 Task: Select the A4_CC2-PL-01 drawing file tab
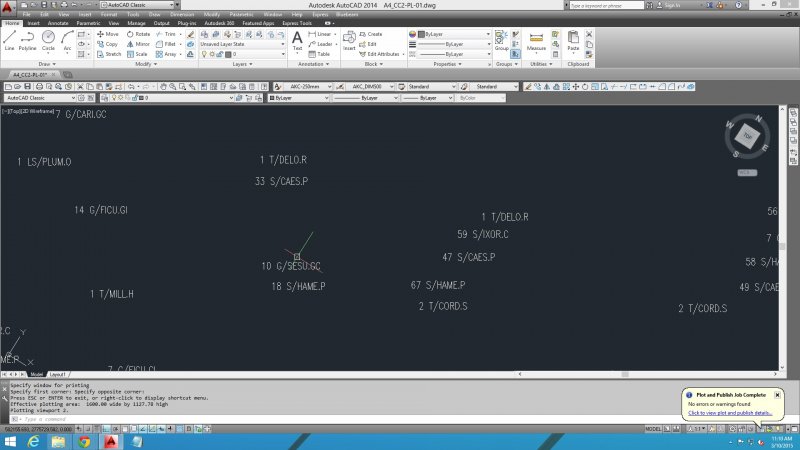pos(33,74)
